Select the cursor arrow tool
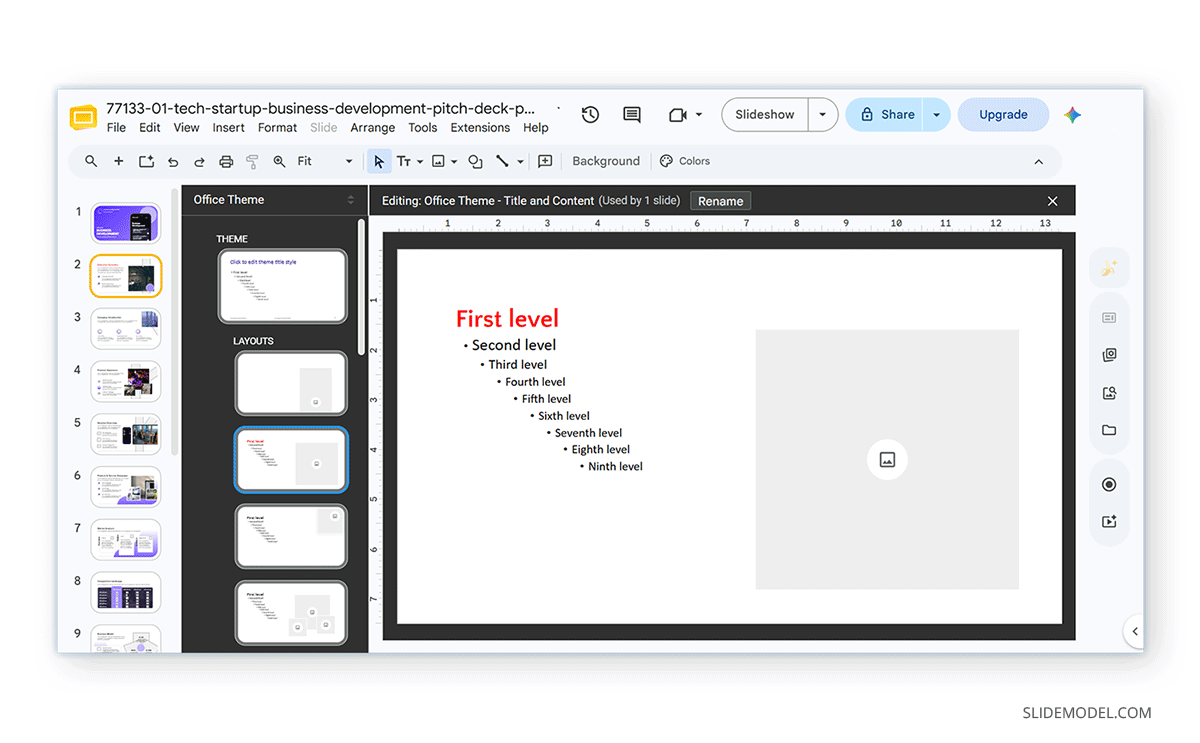The height and width of the screenshot is (743, 1200). [x=379, y=161]
